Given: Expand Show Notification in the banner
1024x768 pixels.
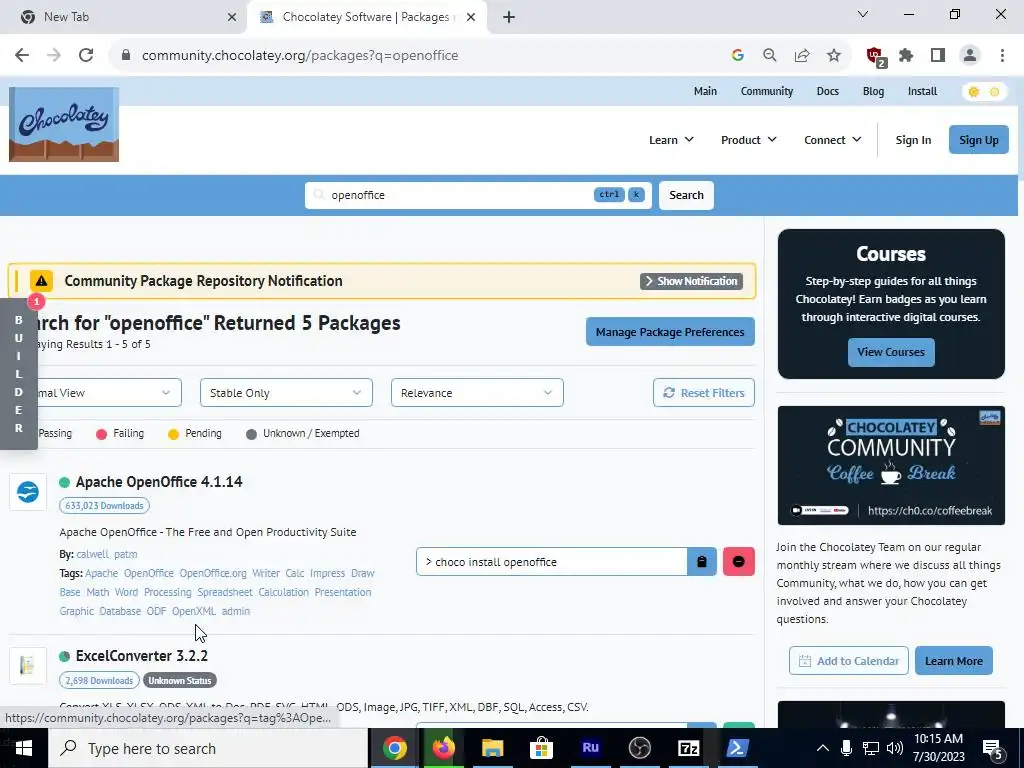Looking at the screenshot, I should pyautogui.click(x=691, y=281).
